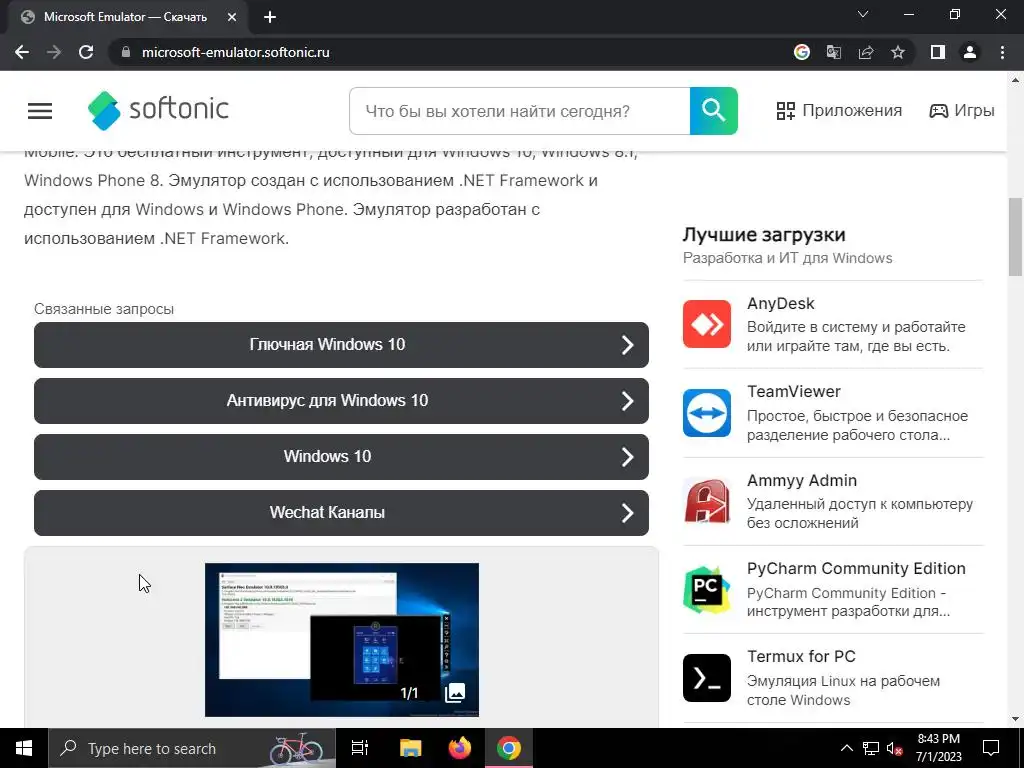Reload the current page
Viewport: 1024px width, 768px height.
point(86,52)
